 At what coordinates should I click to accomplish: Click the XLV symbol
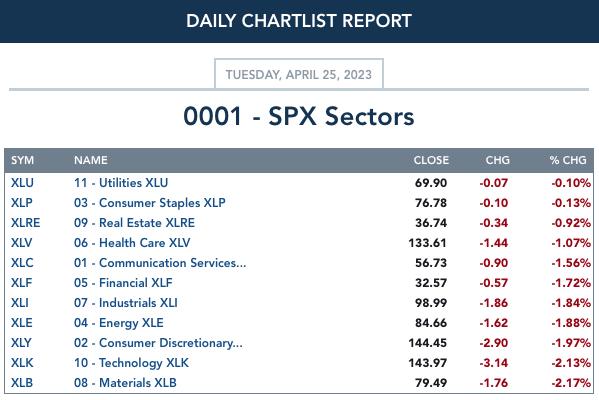point(21,243)
